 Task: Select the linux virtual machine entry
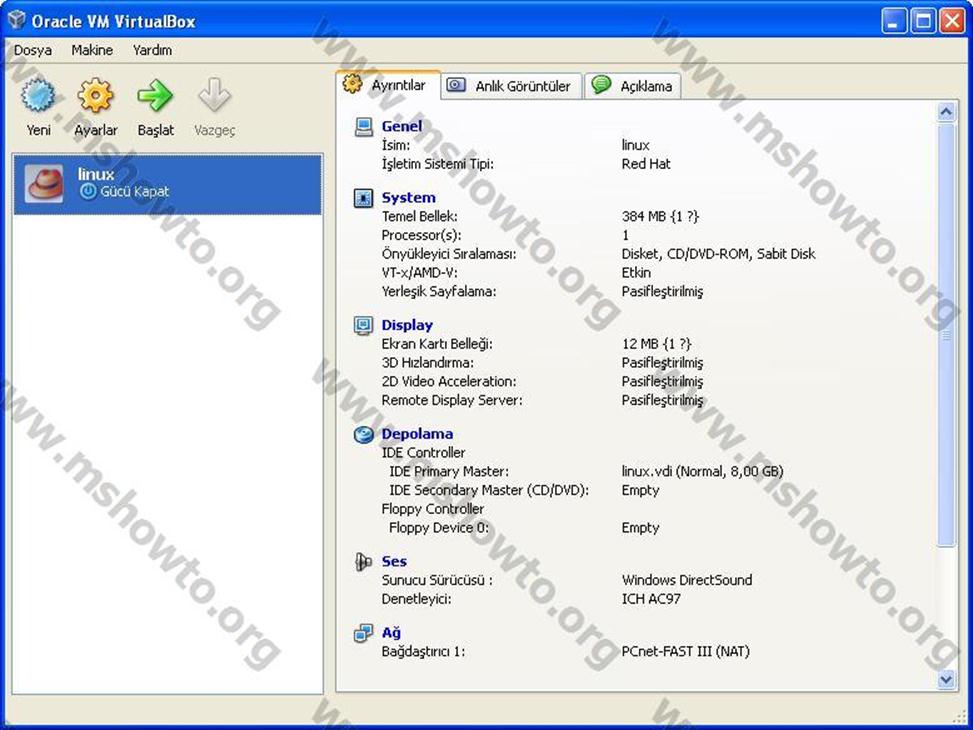(x=168, y=184)
